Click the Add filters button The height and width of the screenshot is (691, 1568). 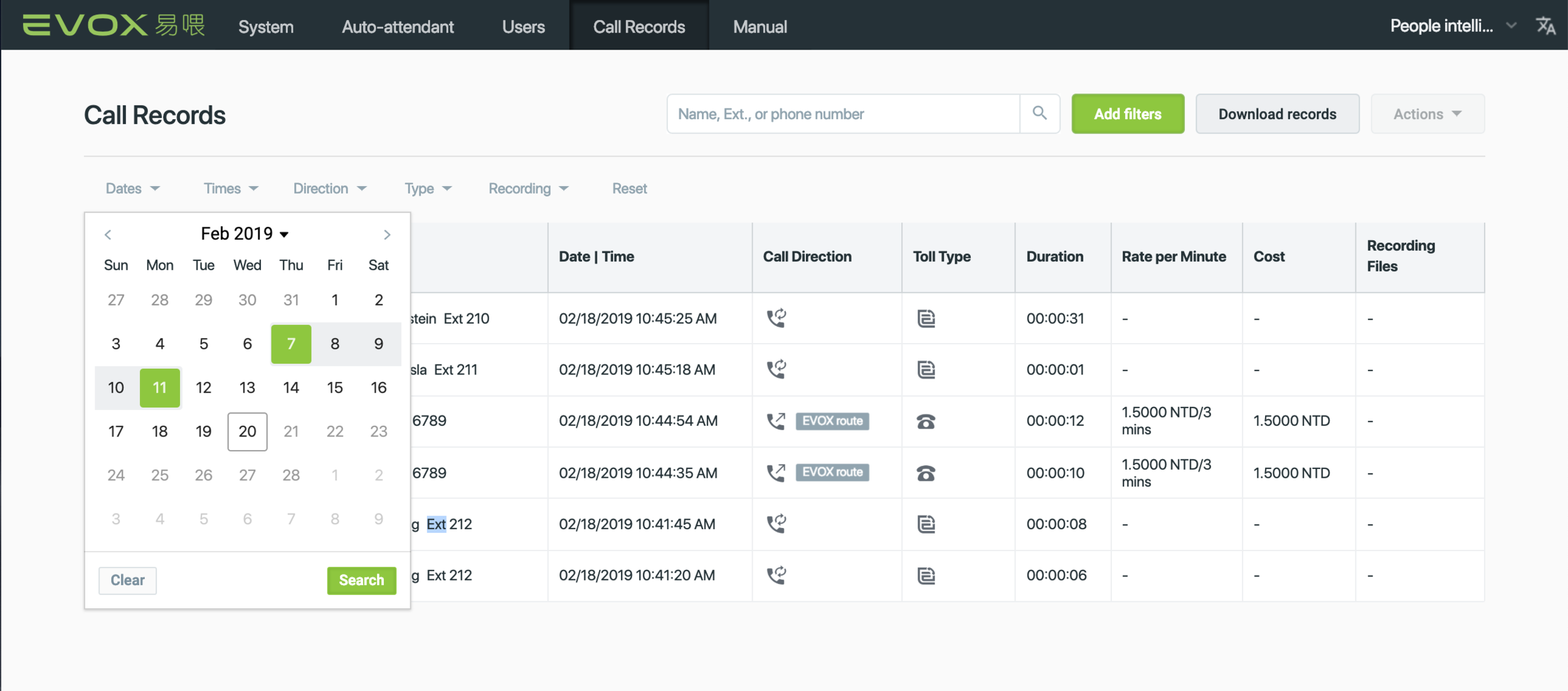1128,113
